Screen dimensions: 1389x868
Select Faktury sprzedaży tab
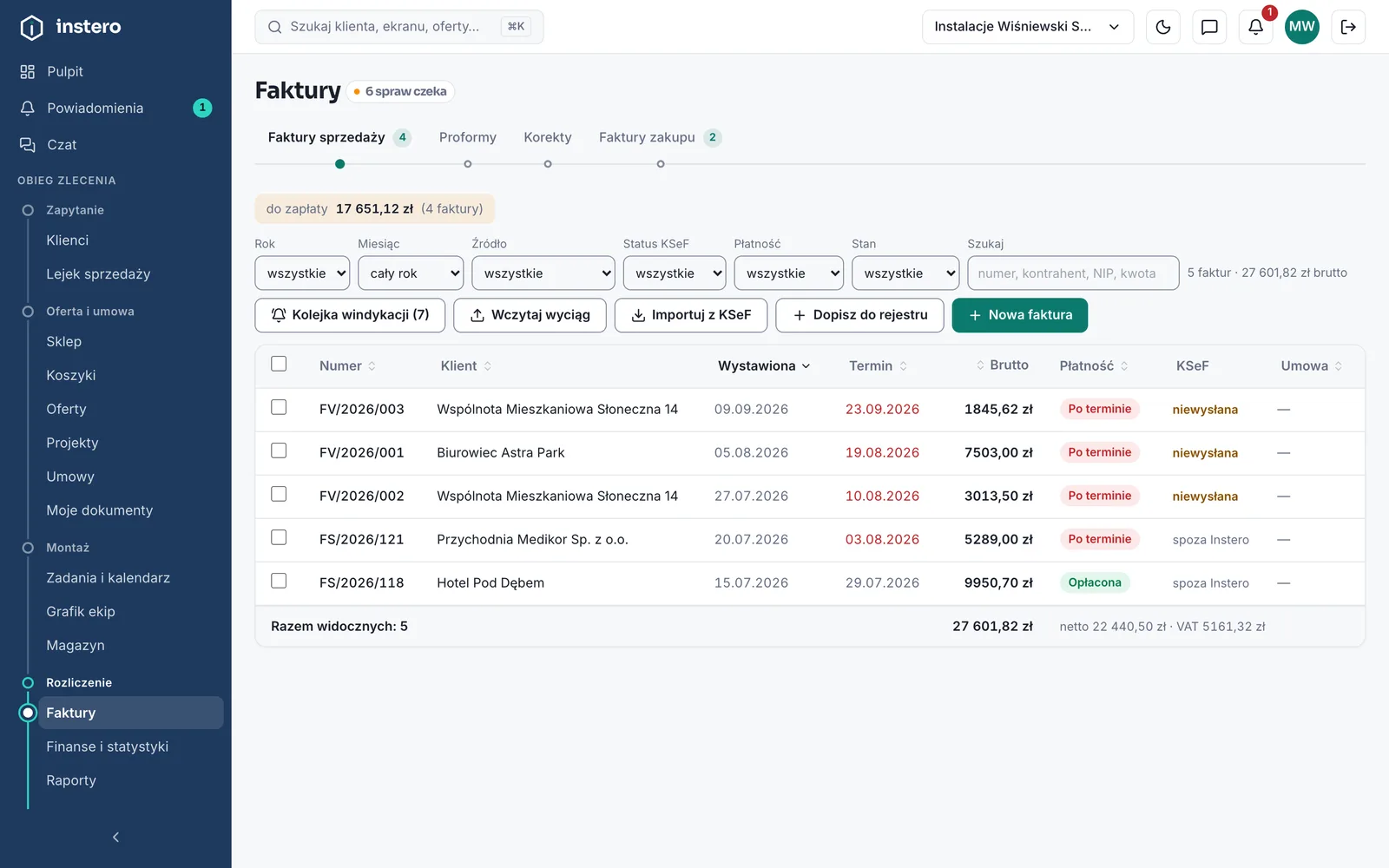(339, 137)
